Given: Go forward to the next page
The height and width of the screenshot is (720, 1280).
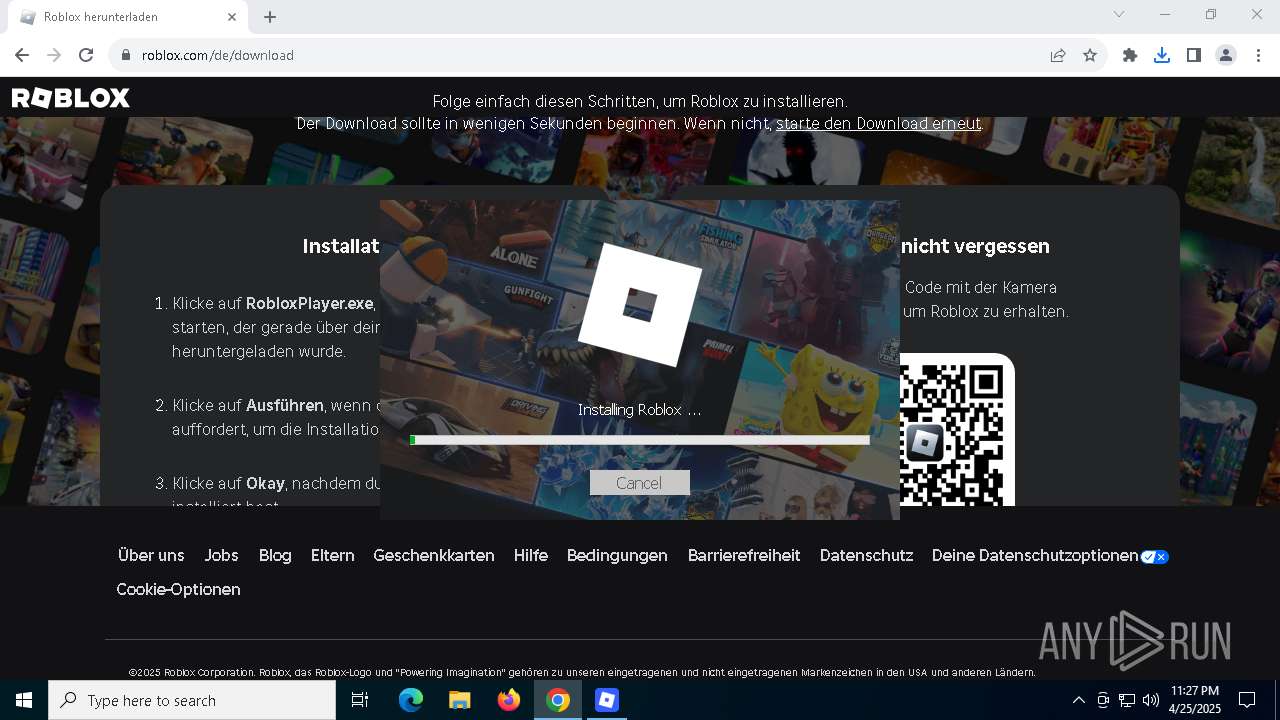Looking at the screenshot, I should pyautogui.click(x=54, y=55).
